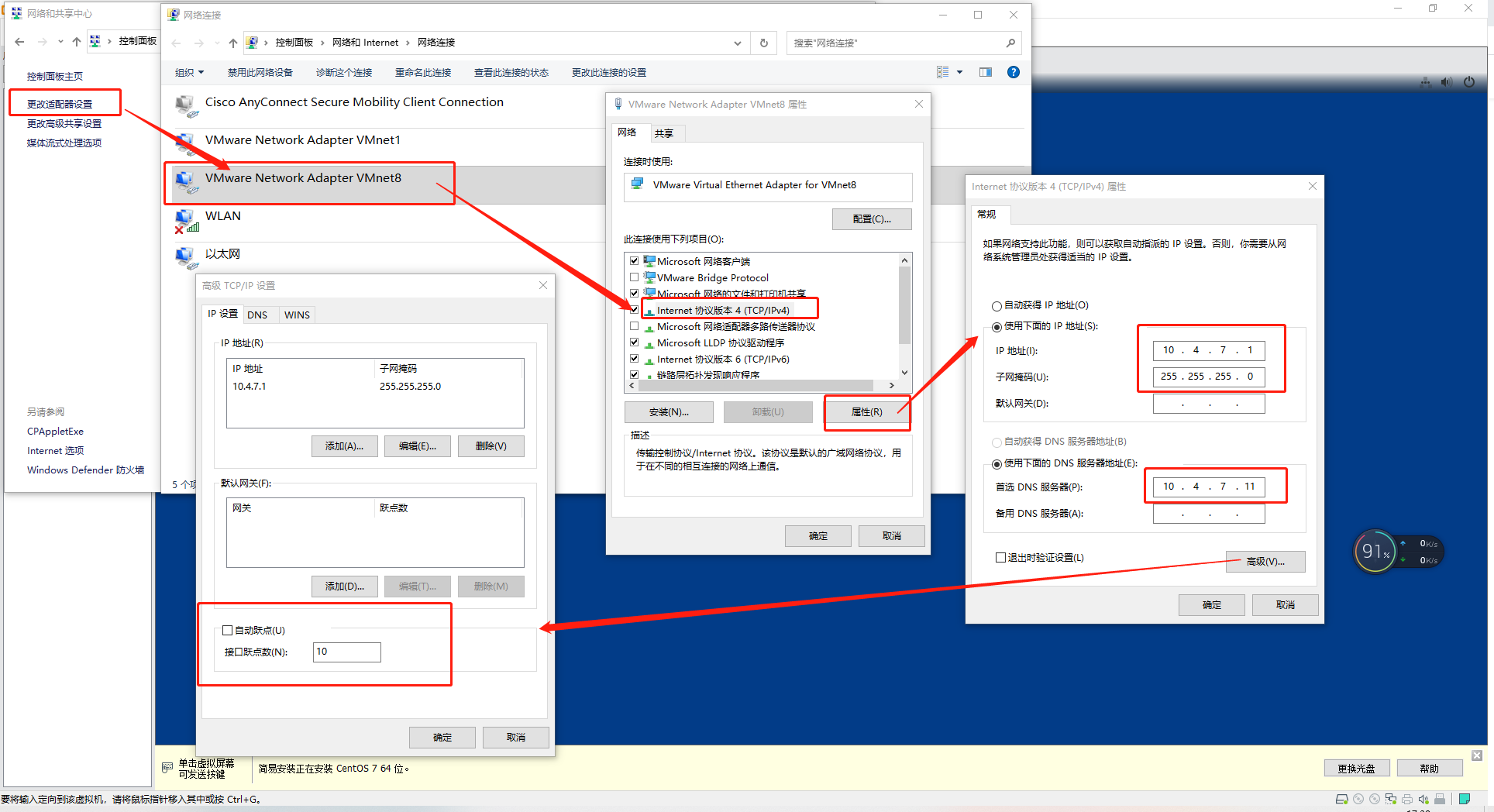
Task: Expand breadcrumb chevron after 网络和 Internet
Action: pyautogui.click(x=408, y=43)
